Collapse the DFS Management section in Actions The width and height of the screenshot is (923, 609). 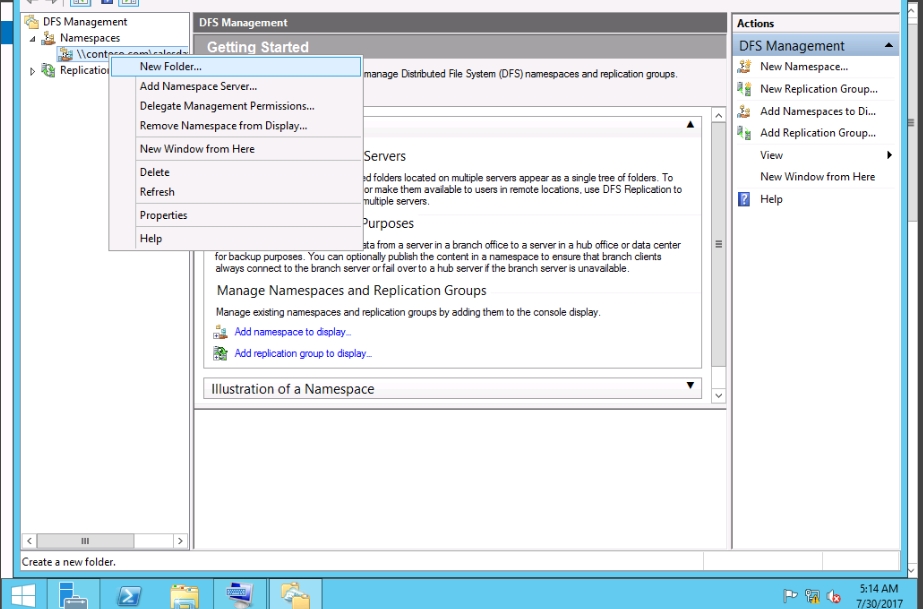coord(889,45)
